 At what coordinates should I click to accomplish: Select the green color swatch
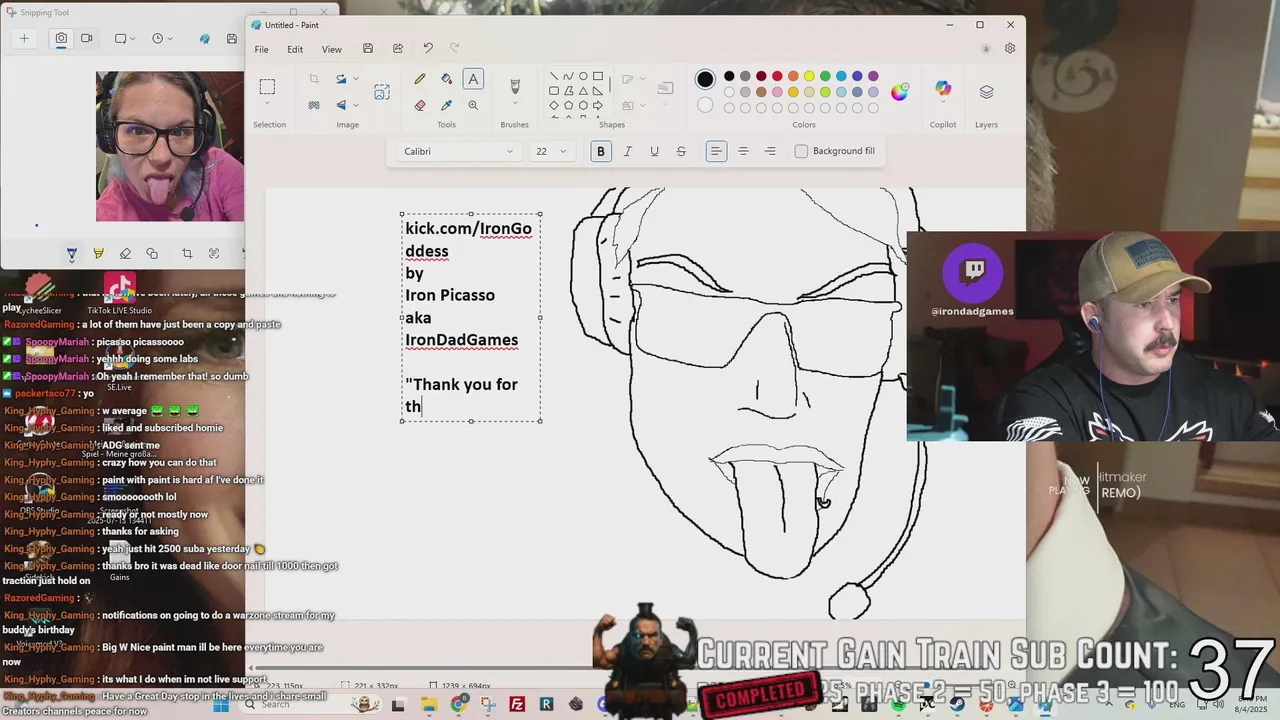[x=825, y=76]
